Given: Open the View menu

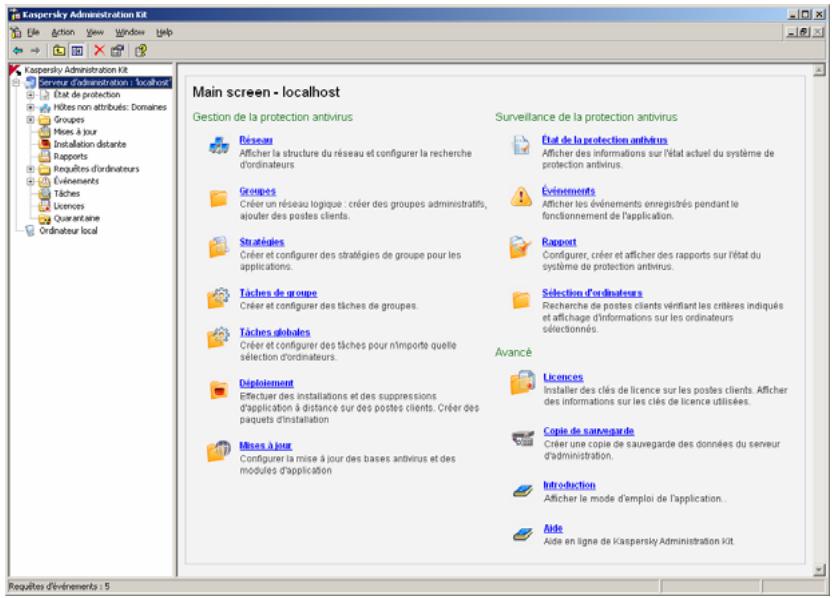Looking at the screenshot, I should tap(95, 32).
